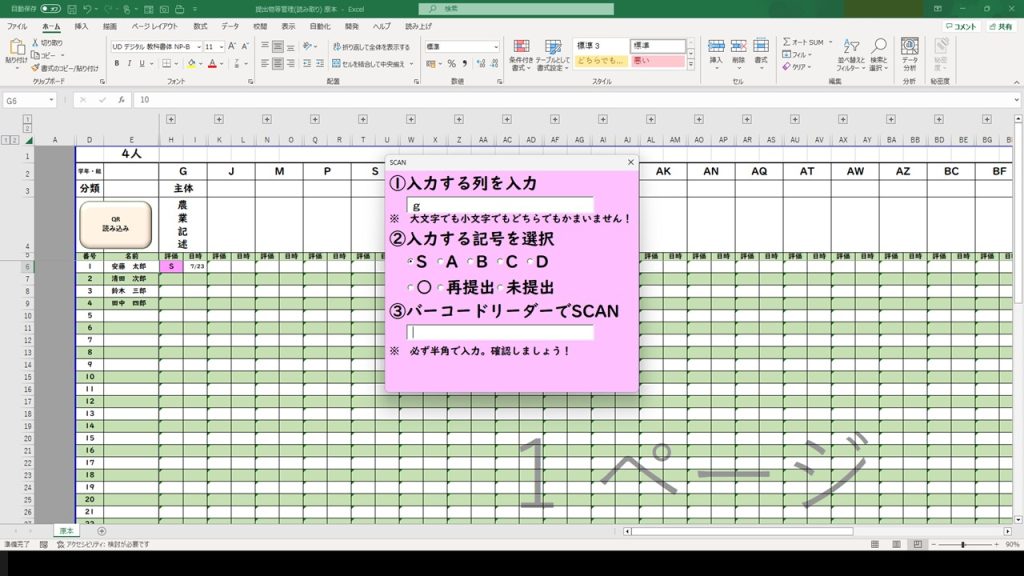Switch to the 挿入 ribbon tab
1024x576 pixels.
coord(81,26)
